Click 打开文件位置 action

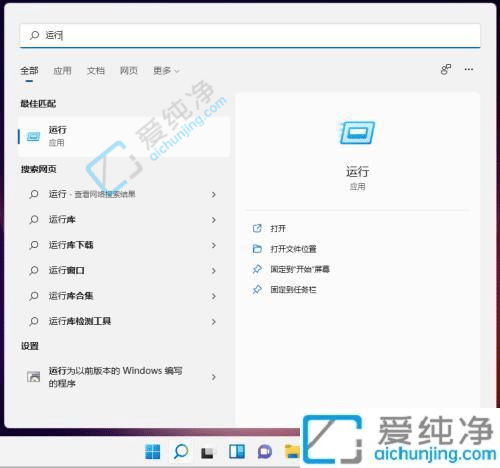[293, 249]
